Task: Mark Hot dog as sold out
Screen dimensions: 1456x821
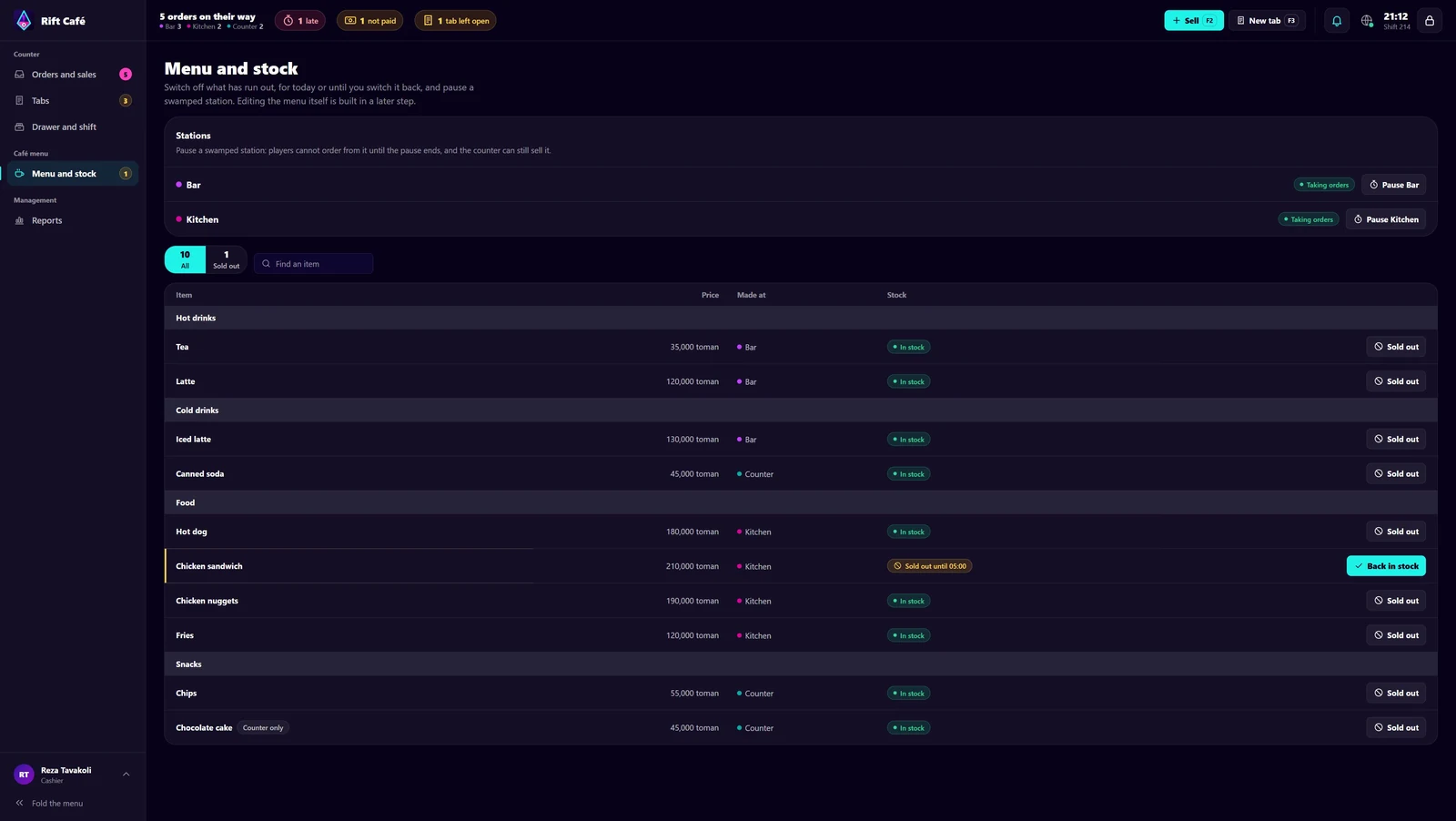Action: click(1396, 532)
